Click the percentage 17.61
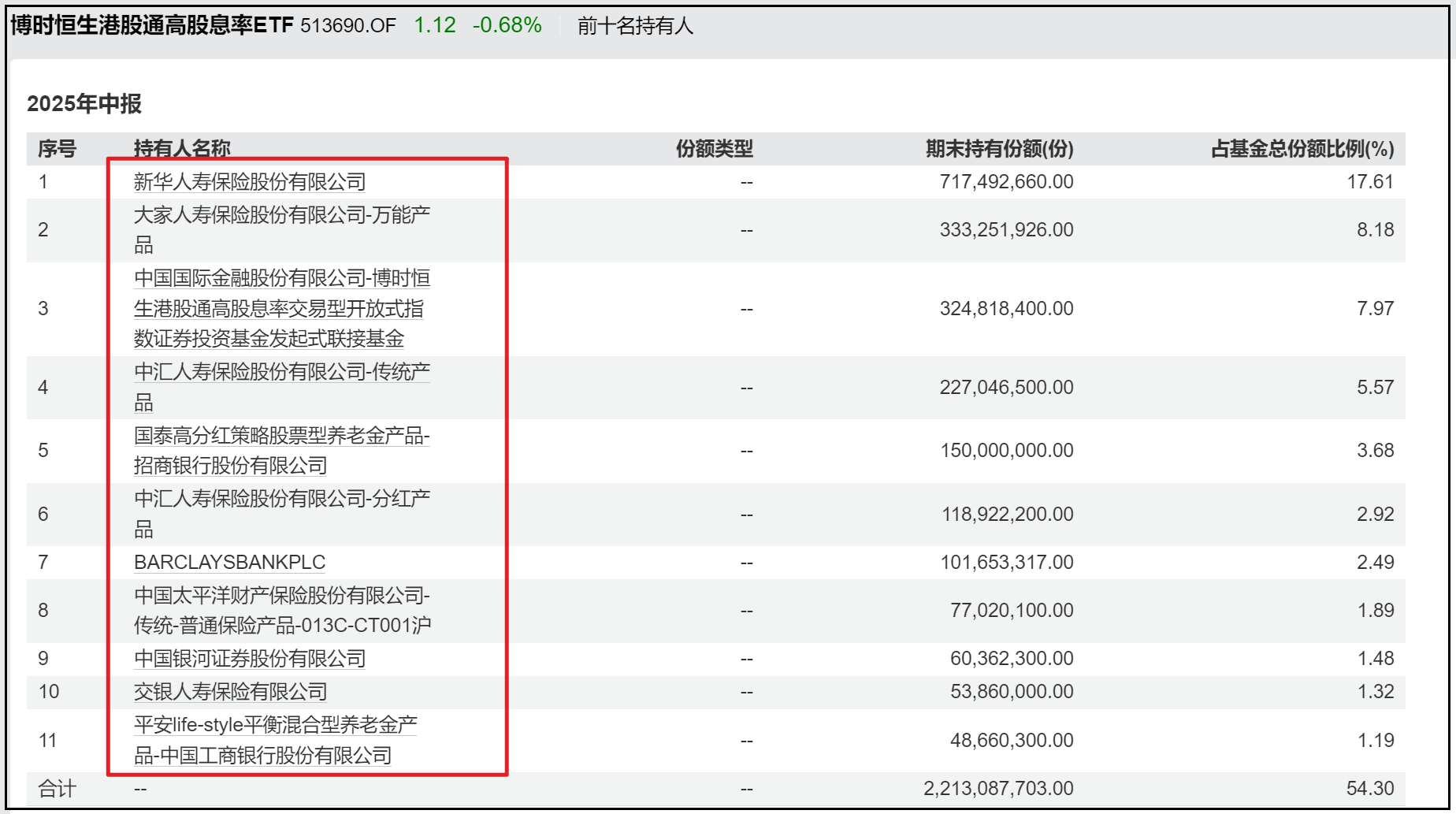The height and width of the screenshot is (814, 1456). (1370, 181)
